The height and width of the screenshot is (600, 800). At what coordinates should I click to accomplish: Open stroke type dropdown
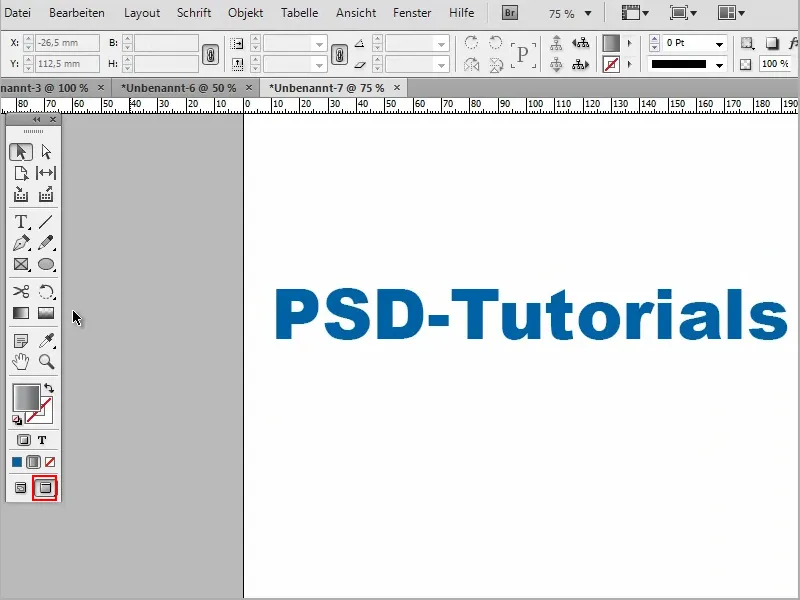click(719, 65)
